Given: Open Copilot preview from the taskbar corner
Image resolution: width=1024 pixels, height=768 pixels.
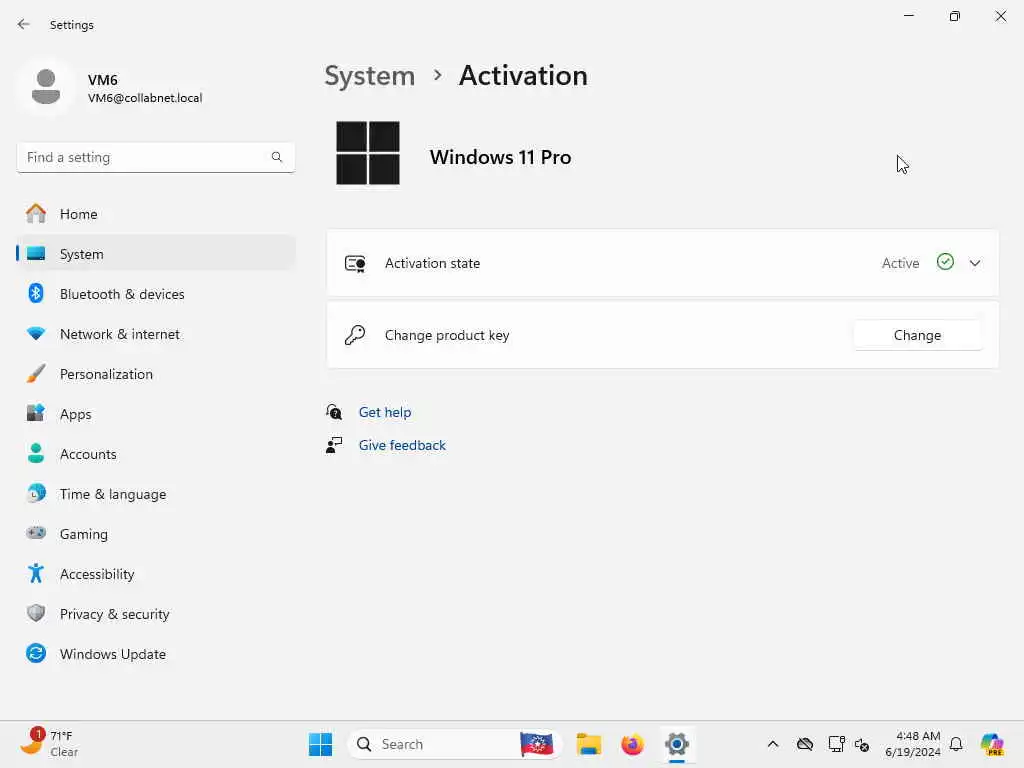Looking at the screenshot, I should click(x=992, y=744).
